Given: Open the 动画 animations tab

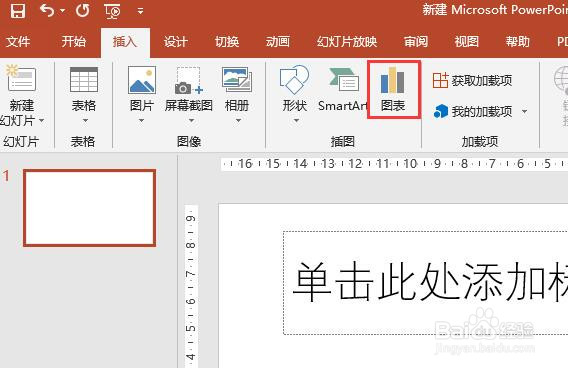Looking at the screenshot, I should 278,42.
